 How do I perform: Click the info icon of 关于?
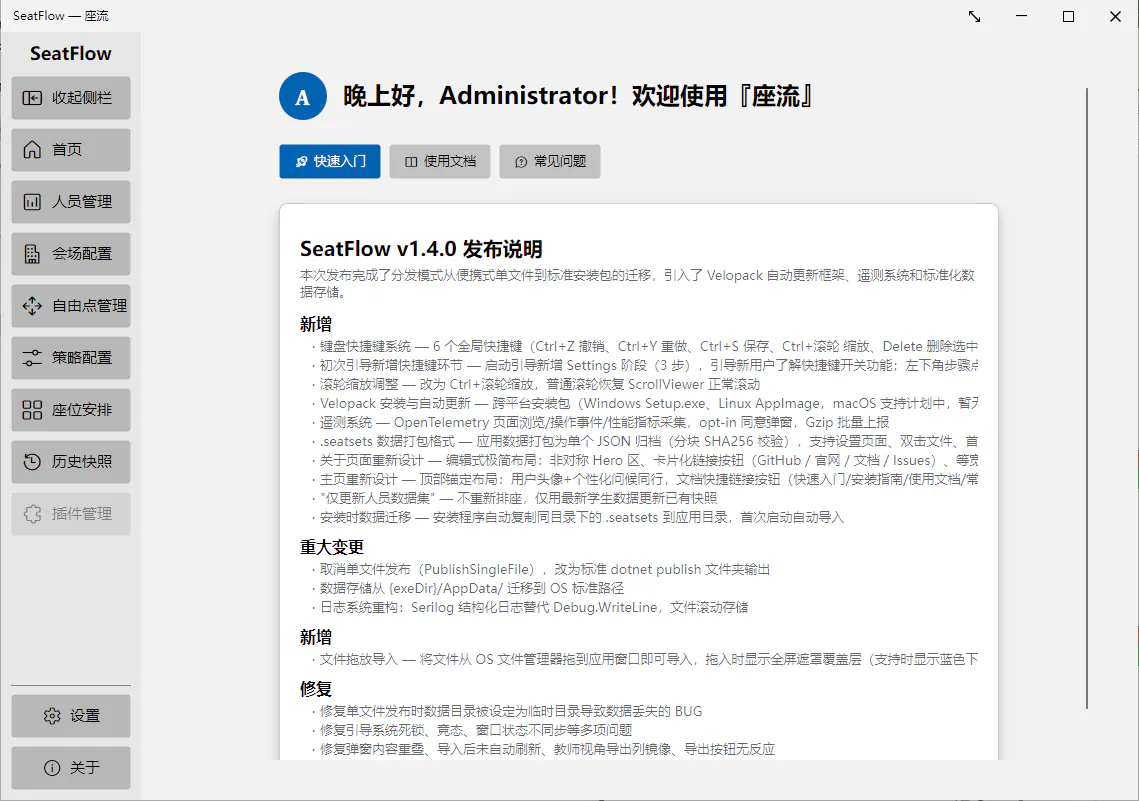coord(52,768)
